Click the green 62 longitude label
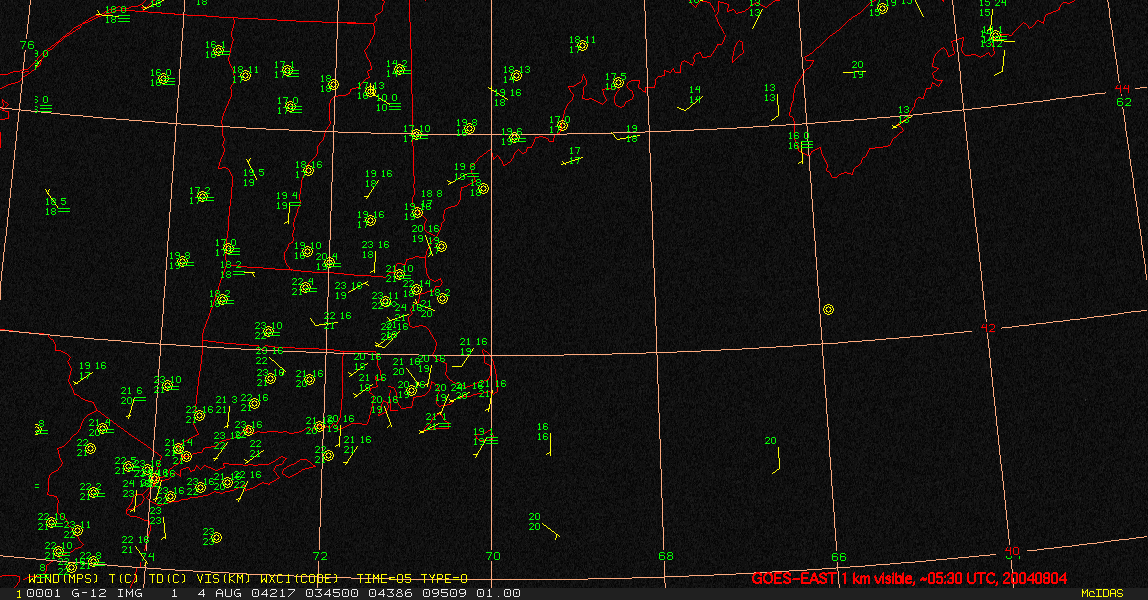This screenshot has height=600, width=1148. pos(1124,102)
